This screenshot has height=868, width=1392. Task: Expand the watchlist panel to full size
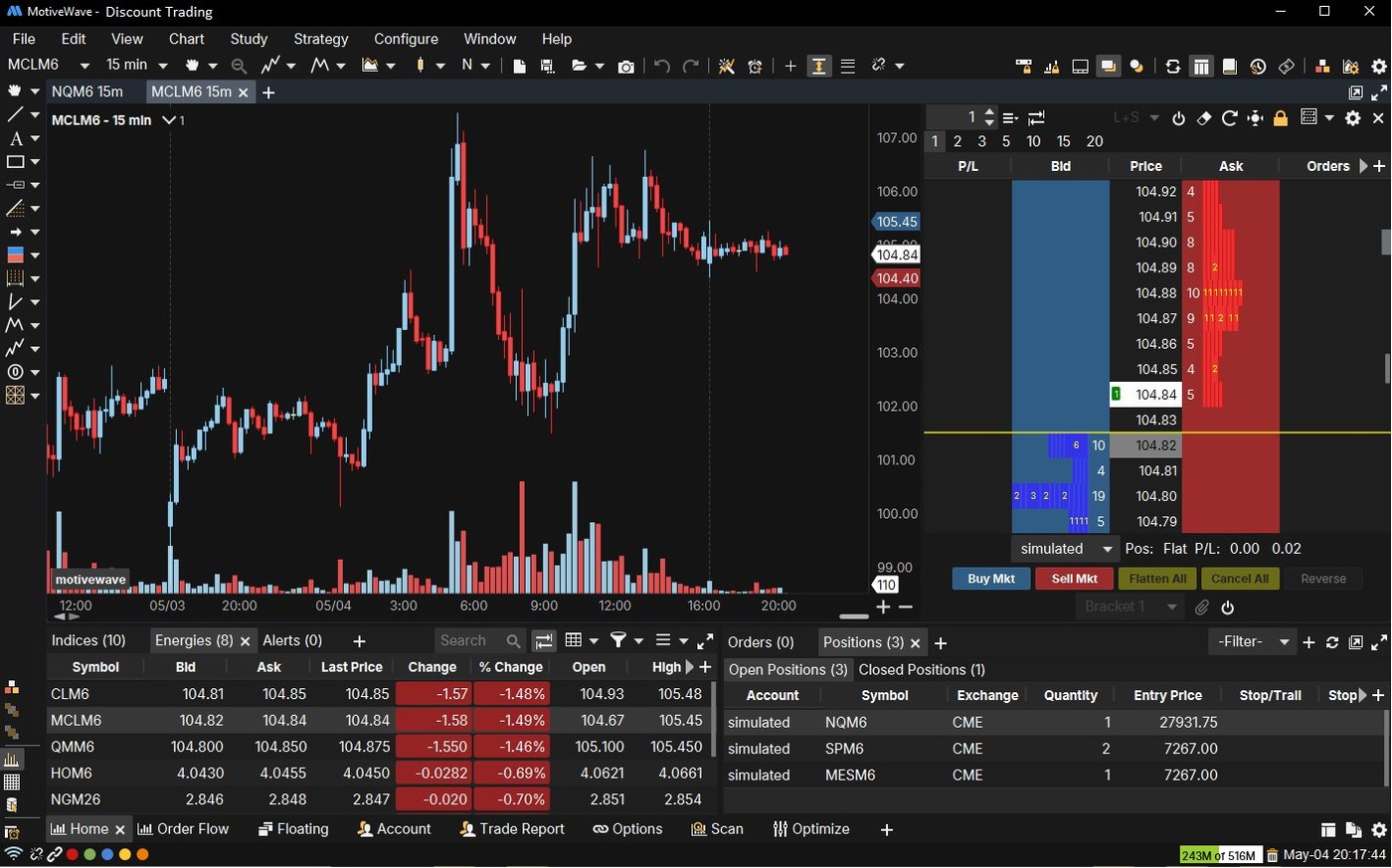click(705, 641)
